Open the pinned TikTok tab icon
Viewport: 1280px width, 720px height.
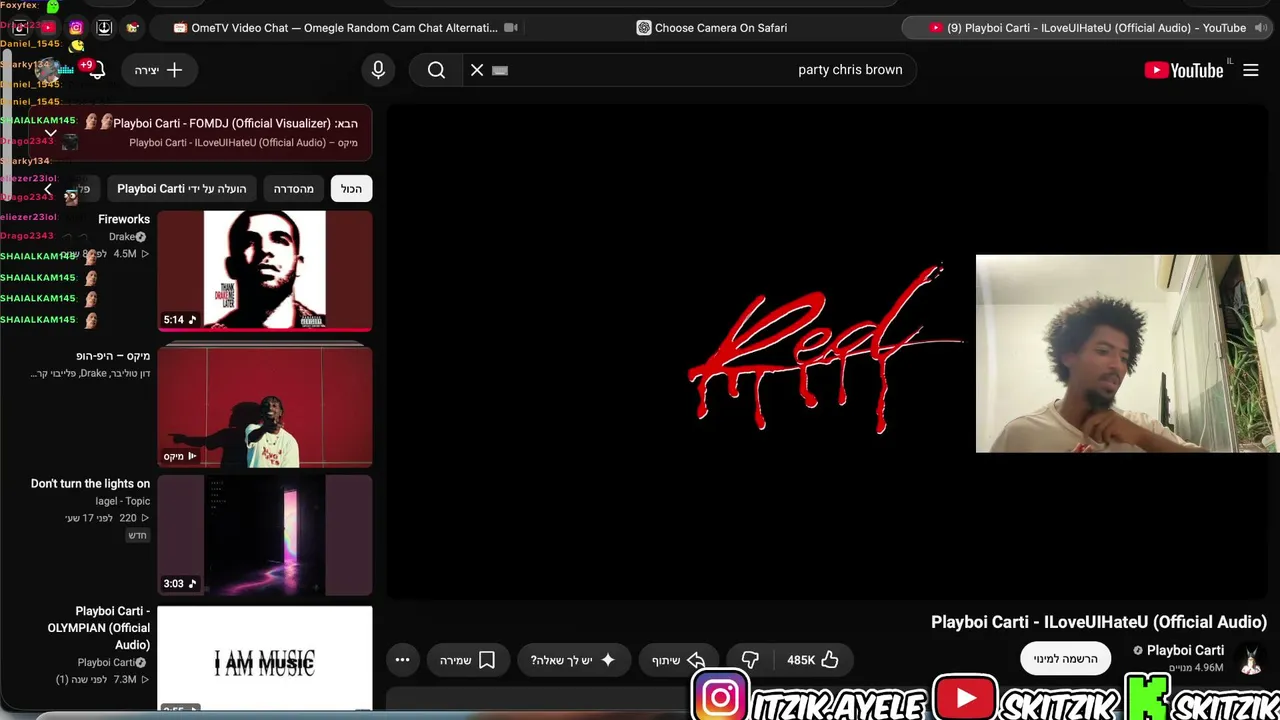click(x=19, y=28)
